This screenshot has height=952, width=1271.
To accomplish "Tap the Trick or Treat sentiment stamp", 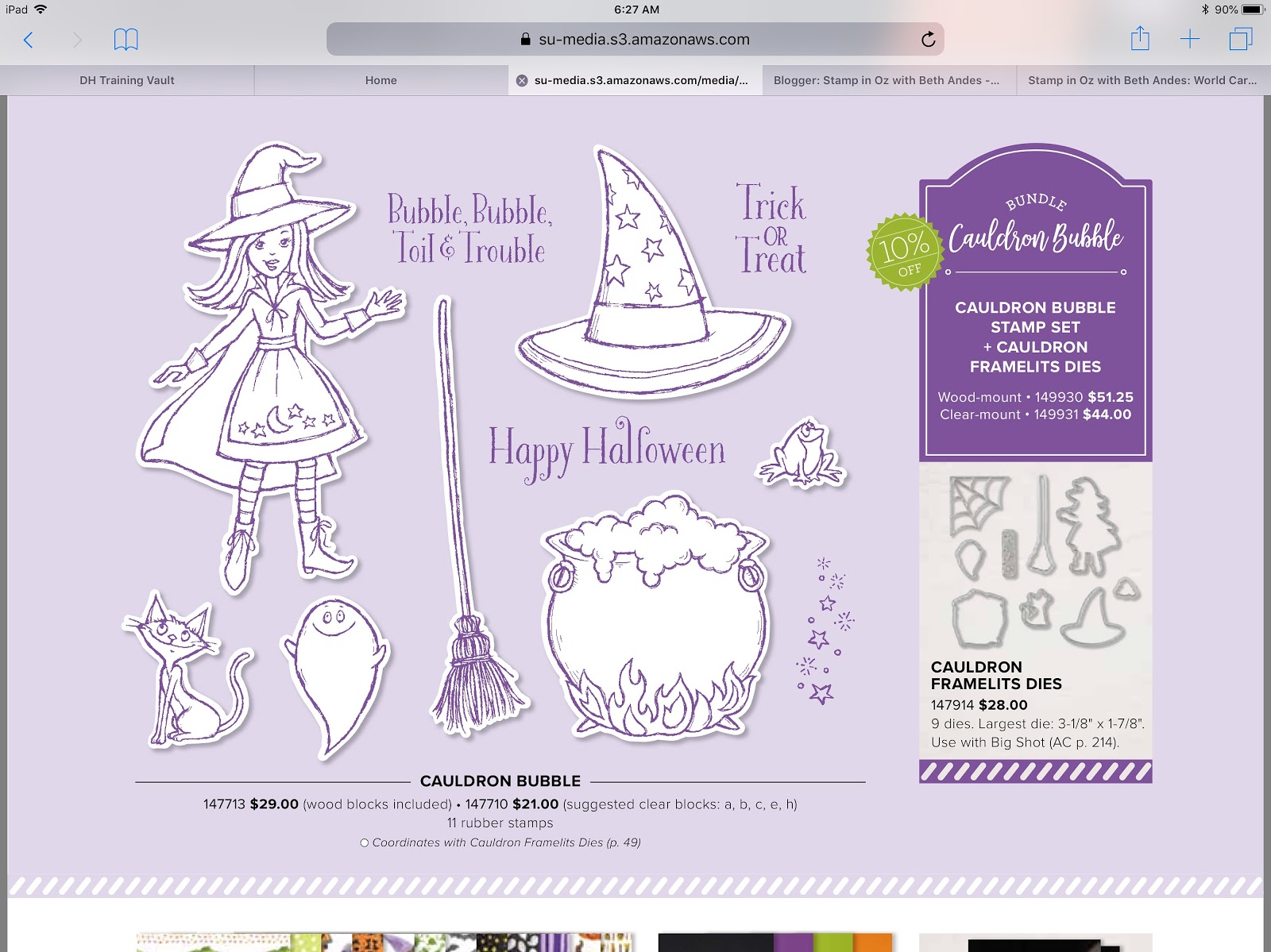I will coord(771,229).
